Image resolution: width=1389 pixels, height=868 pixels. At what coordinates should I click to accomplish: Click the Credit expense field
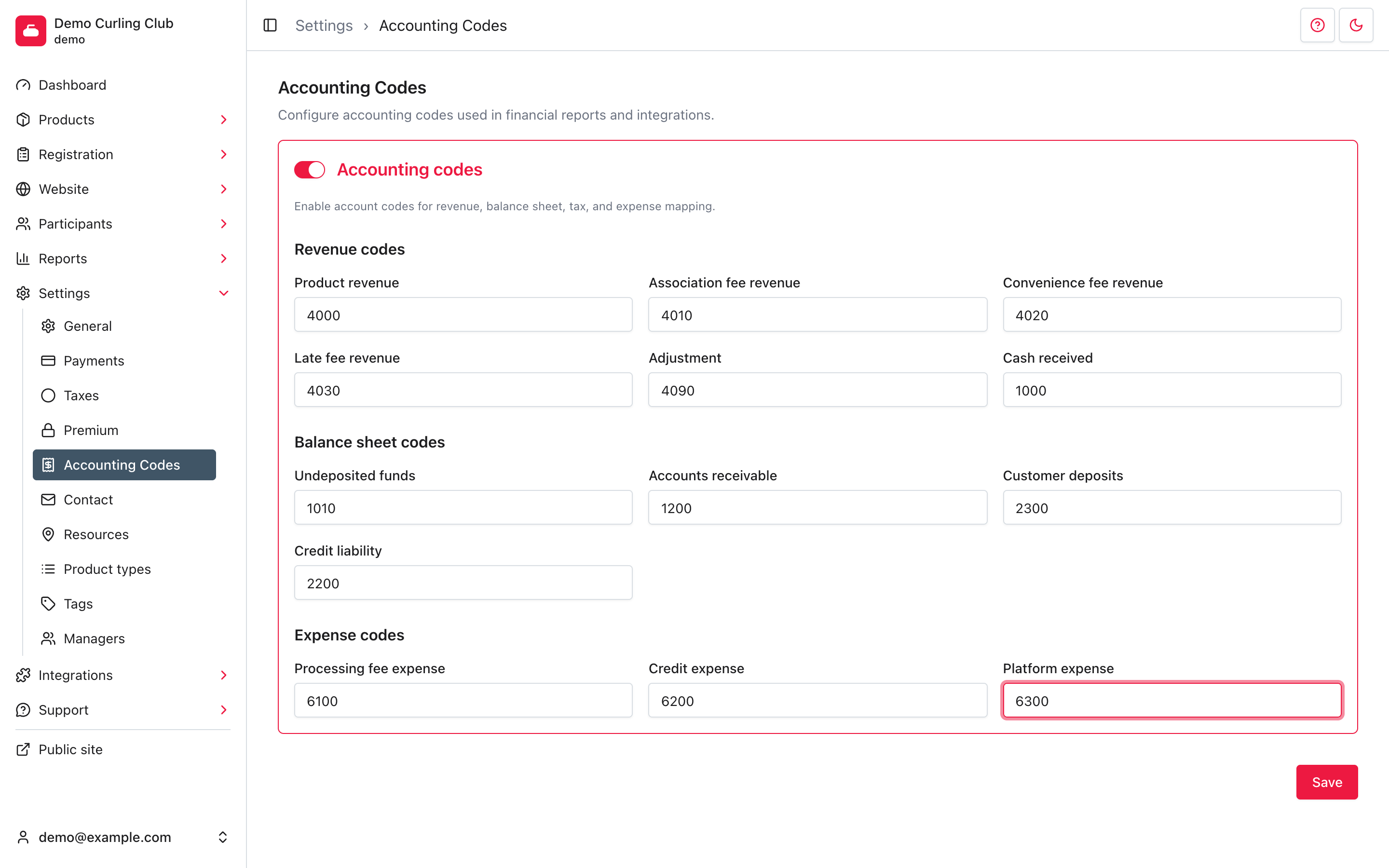[x=817, y=700]
